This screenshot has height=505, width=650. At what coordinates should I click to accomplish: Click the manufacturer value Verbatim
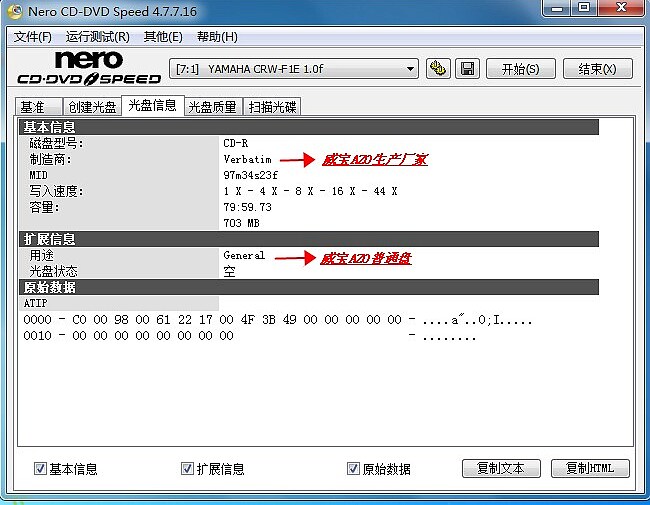(x=247, y=159)
